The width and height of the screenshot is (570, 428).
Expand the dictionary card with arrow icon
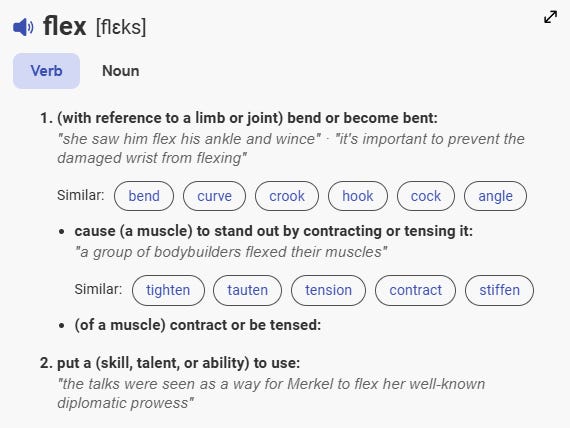pos(550,17)
